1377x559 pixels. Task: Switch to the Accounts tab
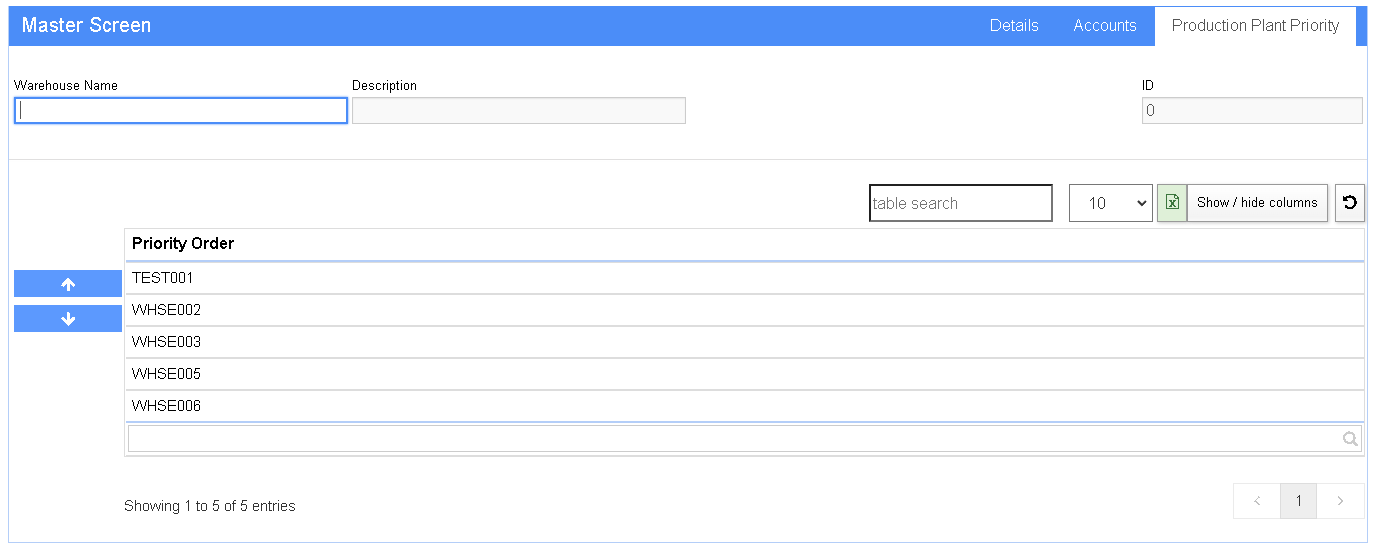[1105, 26]
